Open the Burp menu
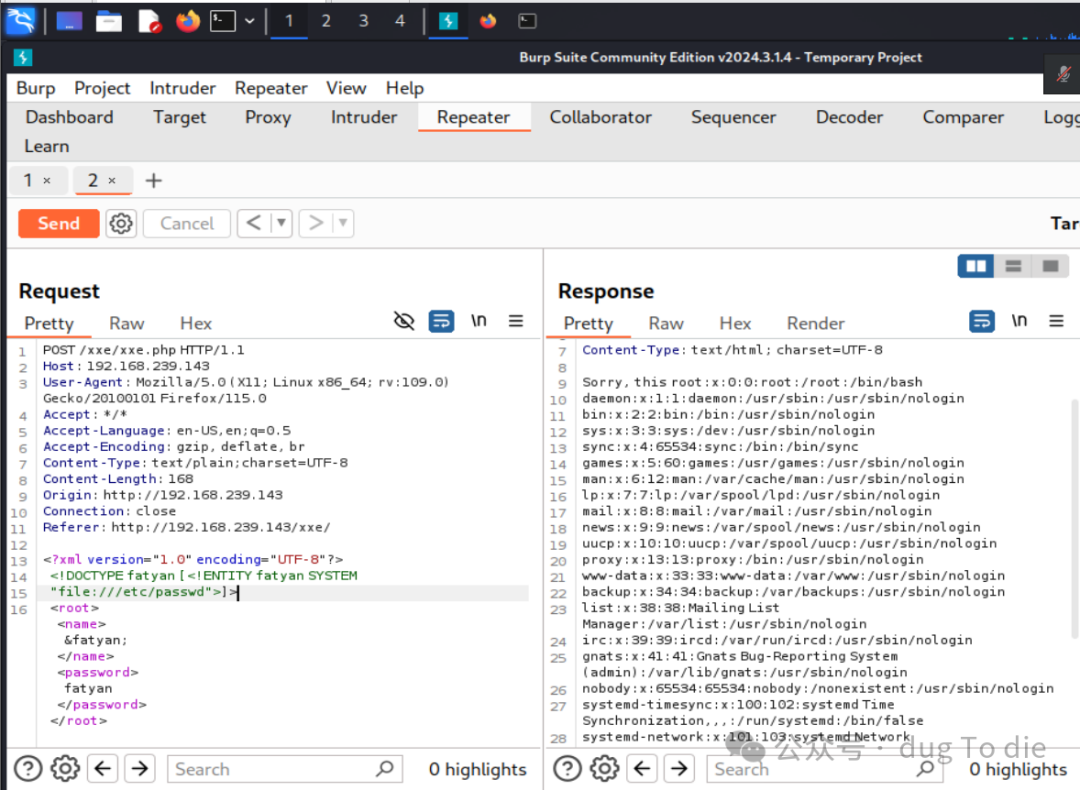Screen dimensions: 1080x790 36,88
